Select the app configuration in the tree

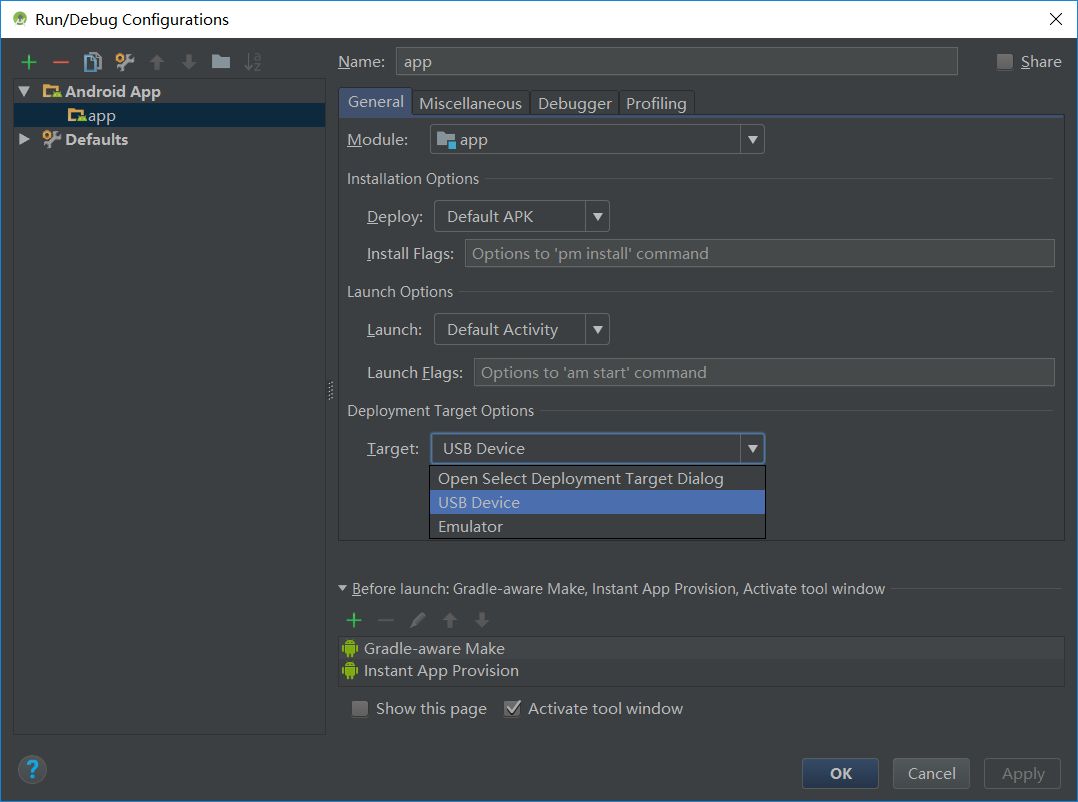tap(169, 115)
